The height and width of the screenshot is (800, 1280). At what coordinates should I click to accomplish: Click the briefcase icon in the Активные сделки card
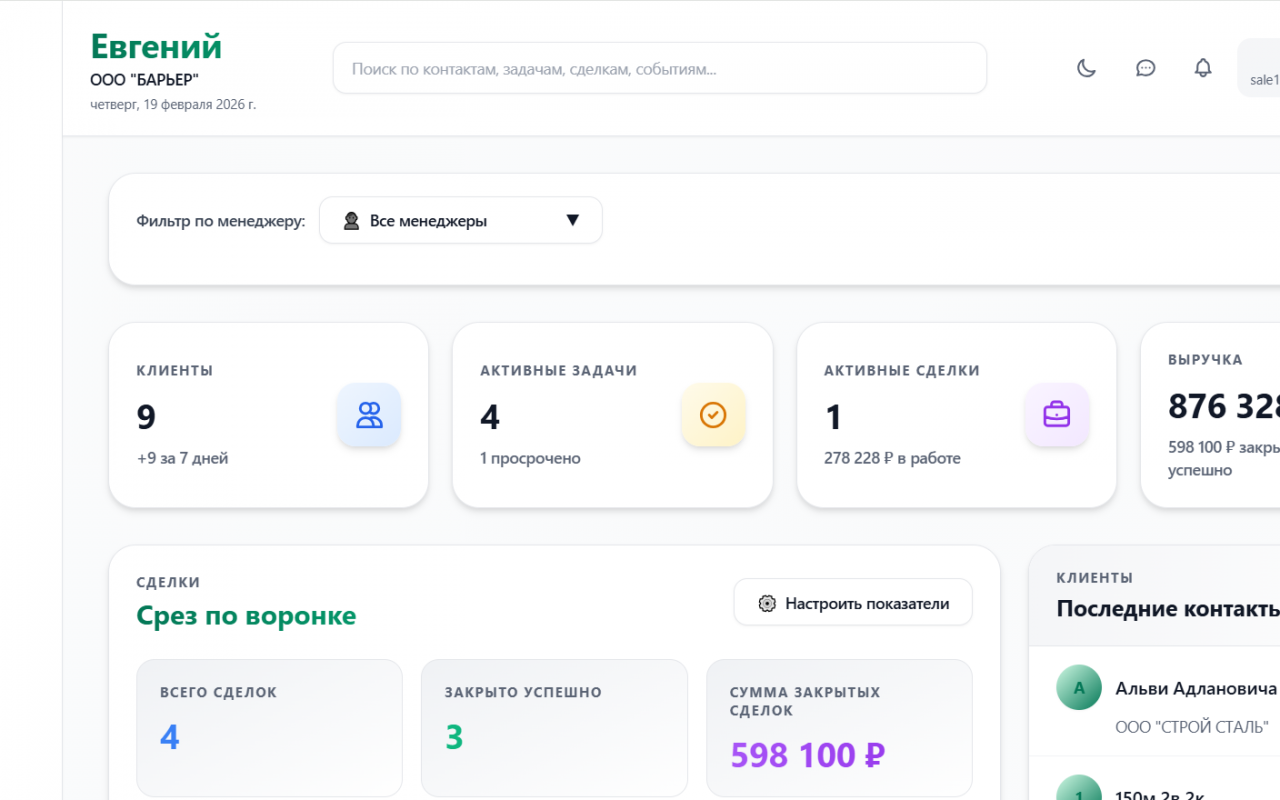(1057, 415)
